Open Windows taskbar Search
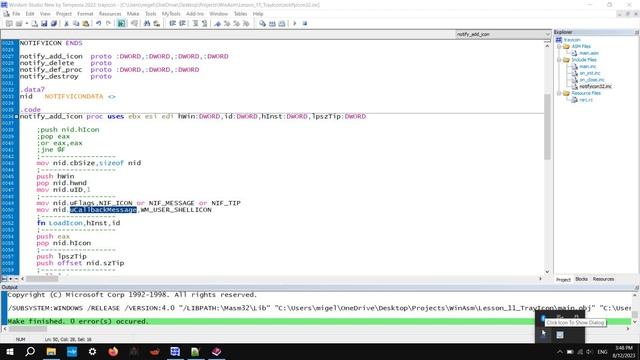 [x=30, y=351]
